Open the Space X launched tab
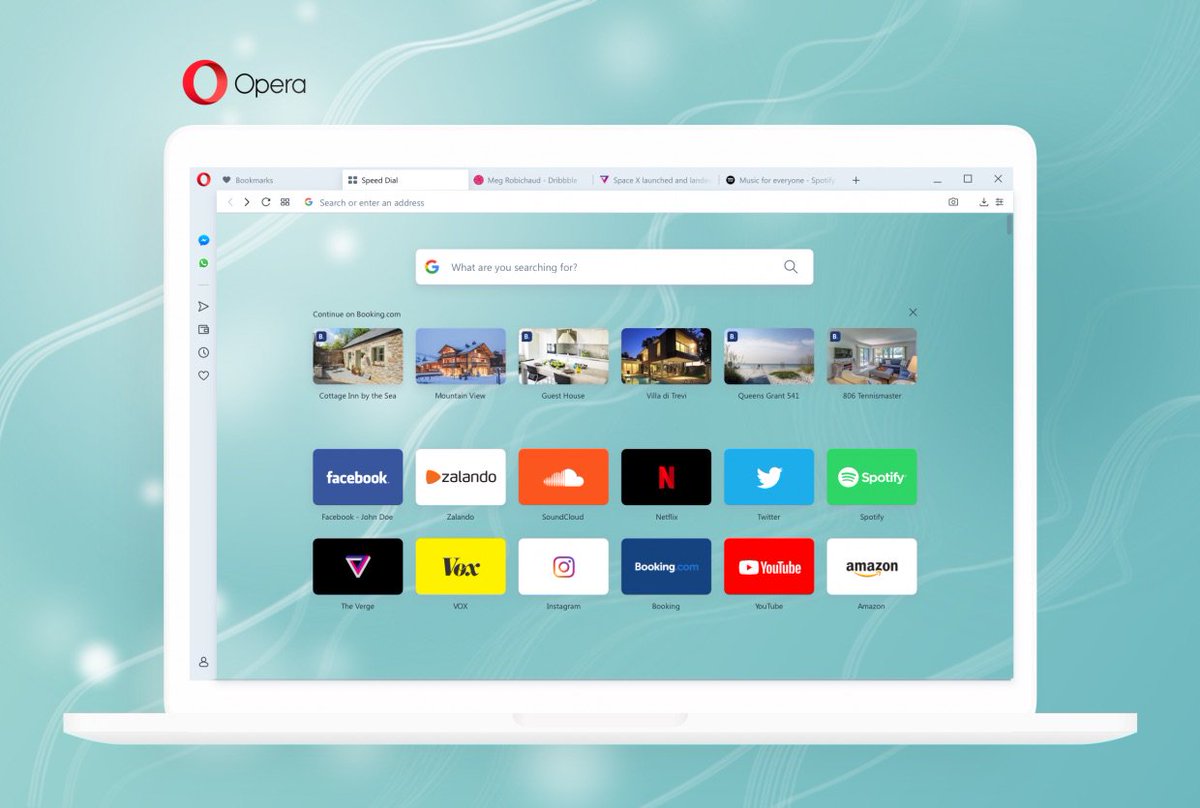This screenshot has width=1200, height=808. pyautogui.click(x=656, y=180)
